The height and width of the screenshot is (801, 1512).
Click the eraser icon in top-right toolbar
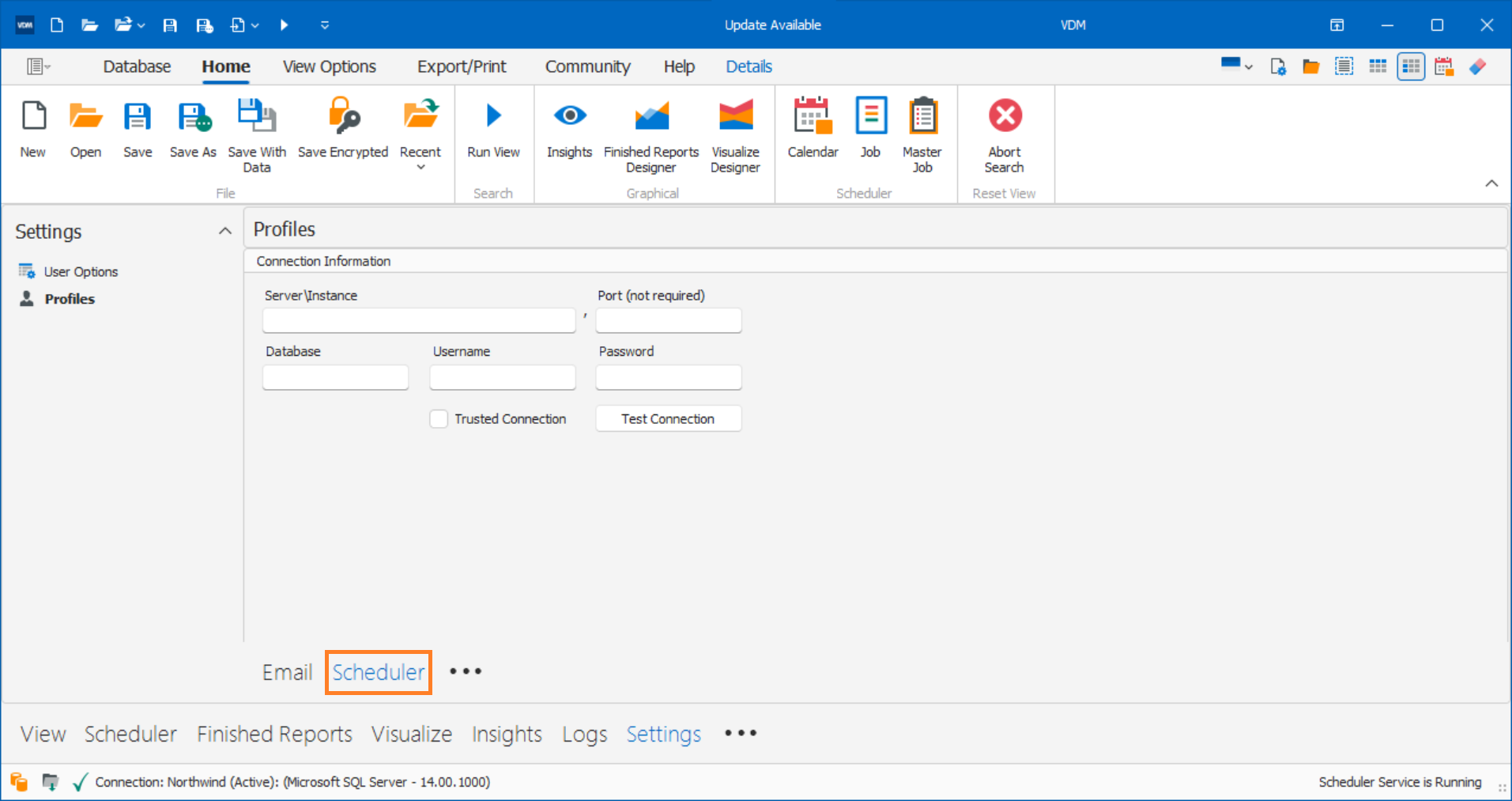pos(1477,66)
